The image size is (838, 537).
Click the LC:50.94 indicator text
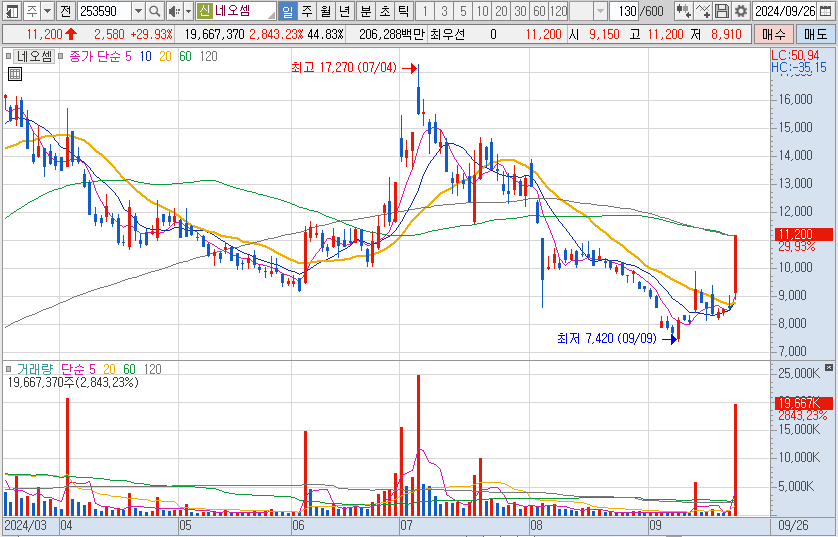[x=795, y=55]
